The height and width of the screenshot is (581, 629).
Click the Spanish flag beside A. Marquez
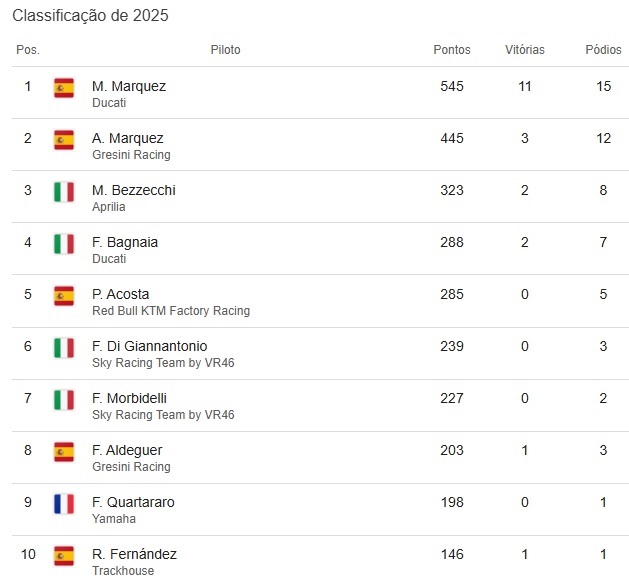click(x=64, y=140)
